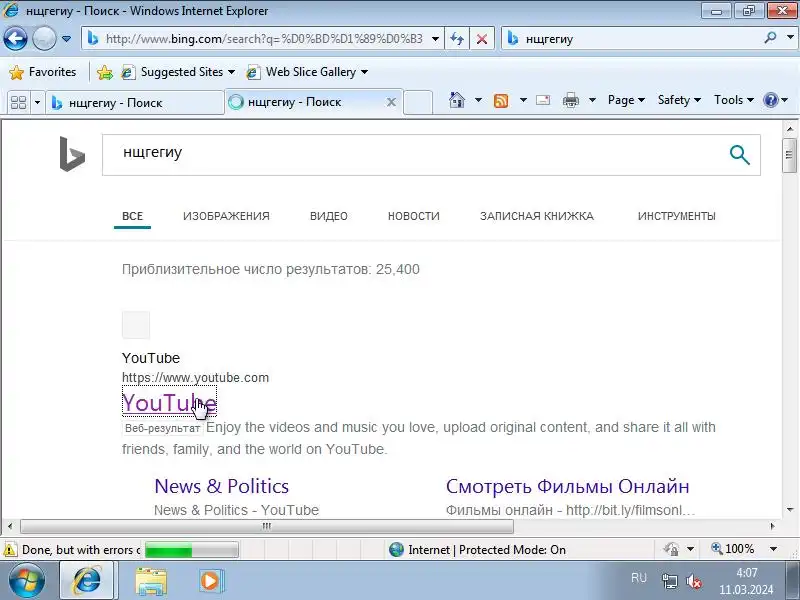Expand the address bar autocomplete dropdown
This screenshot has width=800, height=600.
pyautogui.click(x=435, y=39)
